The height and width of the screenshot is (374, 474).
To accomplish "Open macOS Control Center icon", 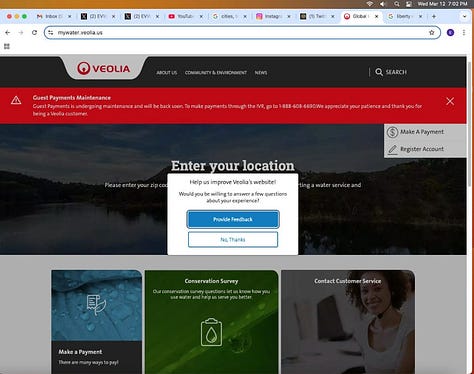I will click(409, 4).
